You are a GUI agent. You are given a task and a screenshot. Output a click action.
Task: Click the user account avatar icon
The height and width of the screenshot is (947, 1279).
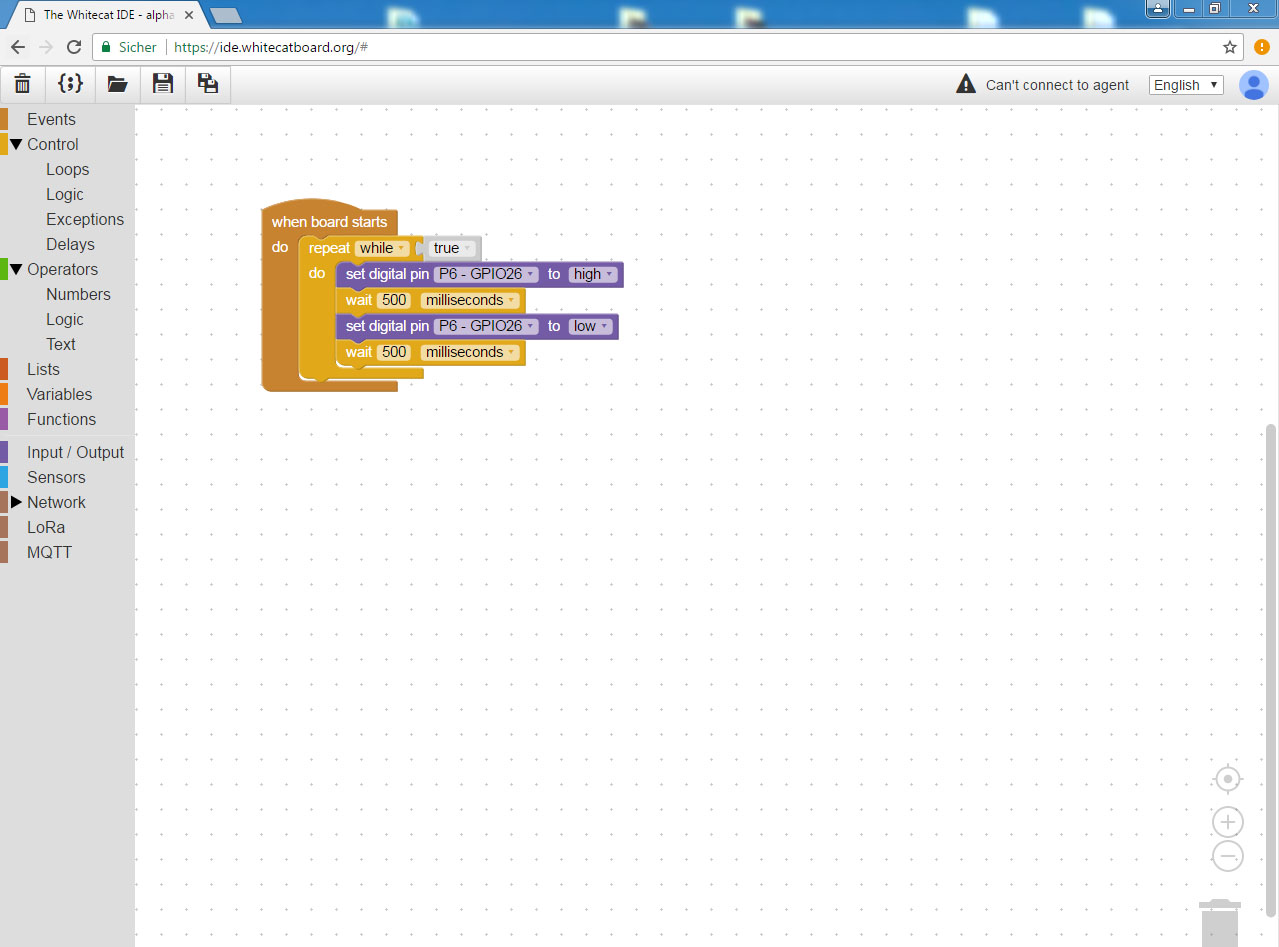(x=1253, y=85)
